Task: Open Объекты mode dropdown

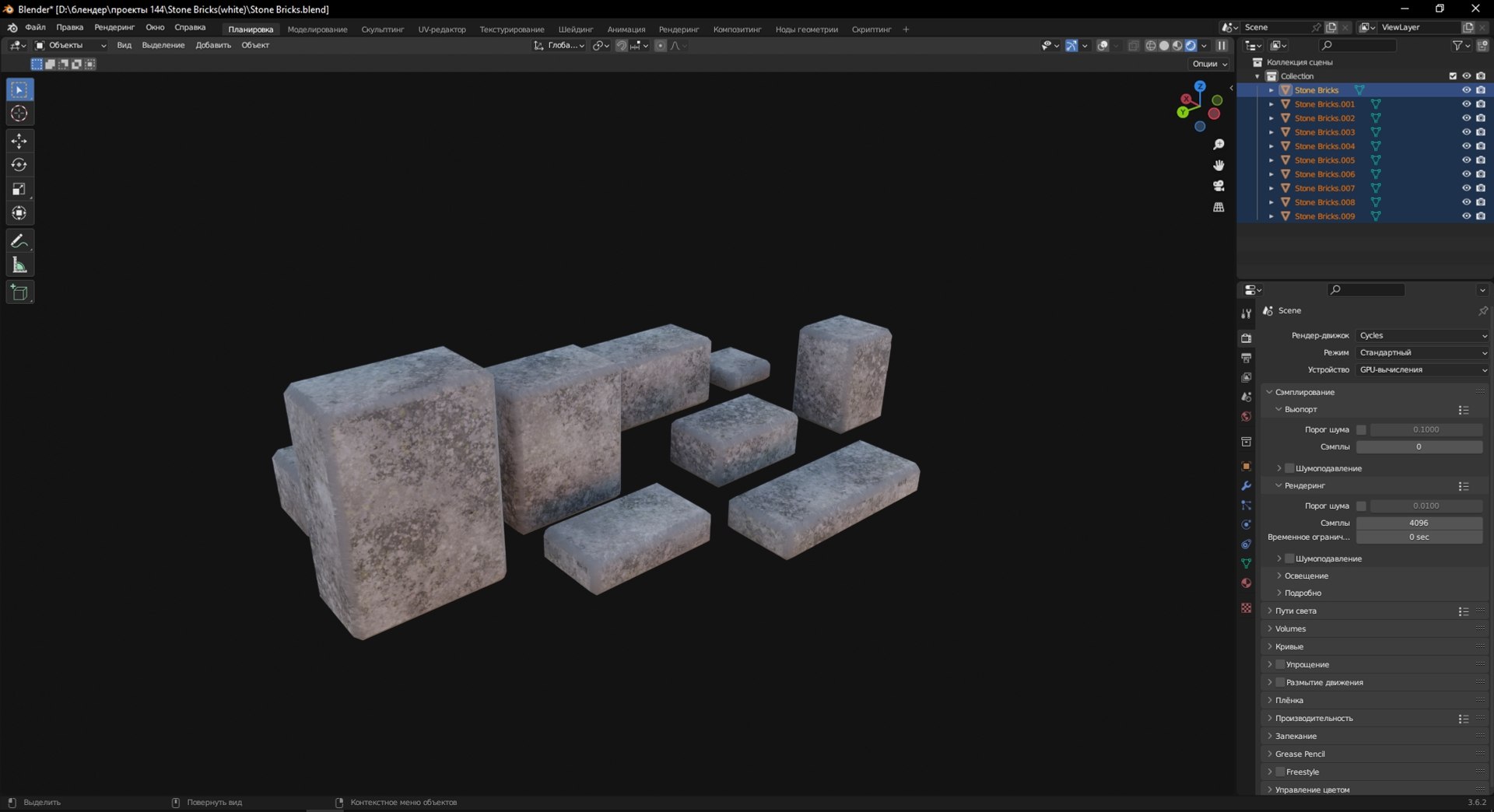Action: [70, 45]
